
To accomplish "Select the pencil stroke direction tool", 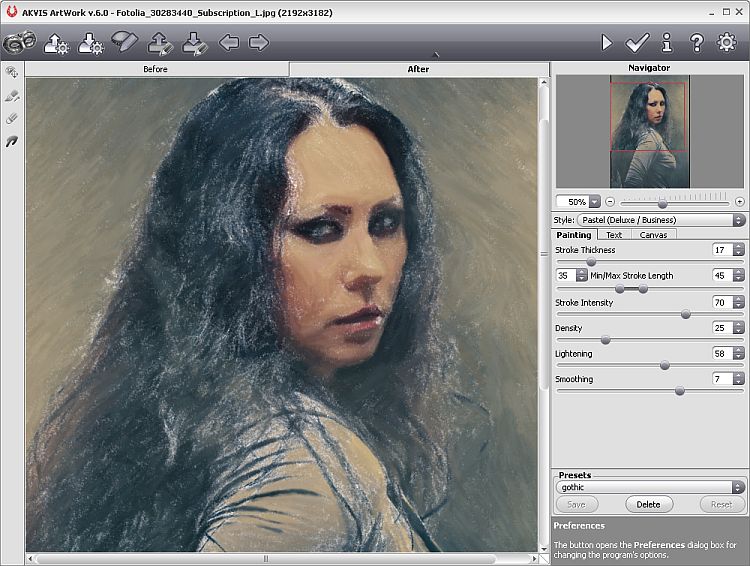I will [x=12, y=96].
